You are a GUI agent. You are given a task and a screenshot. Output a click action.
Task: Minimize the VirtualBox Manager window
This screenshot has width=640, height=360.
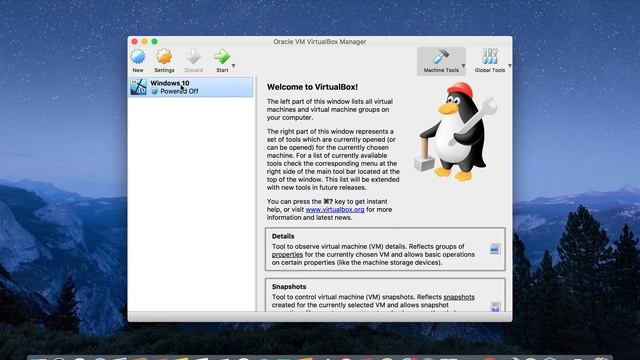(144, 42)
